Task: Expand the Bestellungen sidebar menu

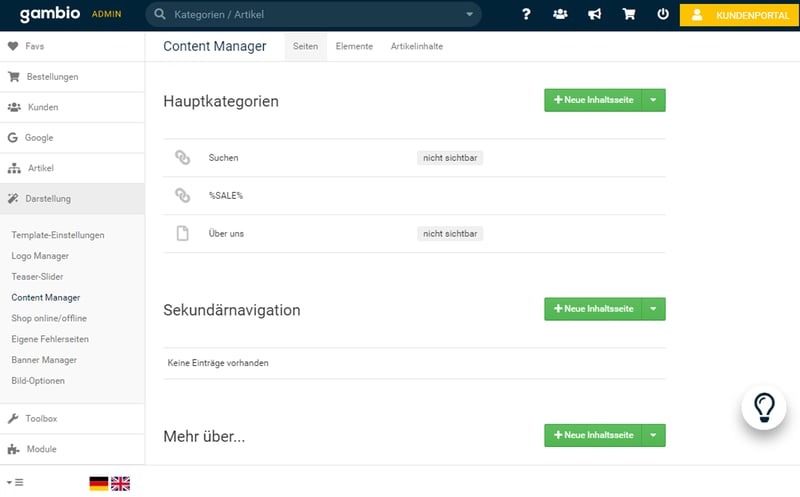Action: pyautogui.click(x=52, y=77)
